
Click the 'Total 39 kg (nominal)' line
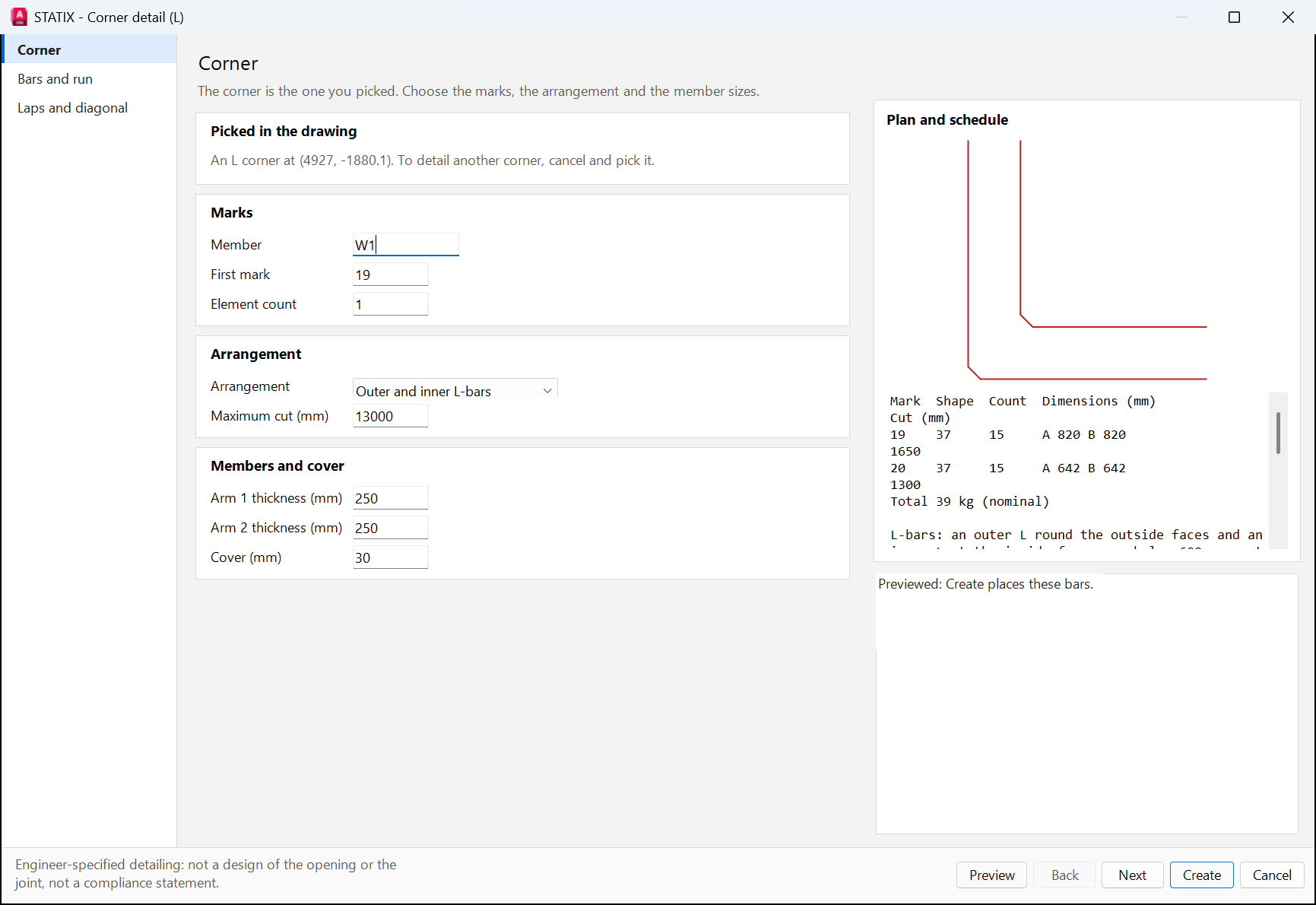point(969,502)
